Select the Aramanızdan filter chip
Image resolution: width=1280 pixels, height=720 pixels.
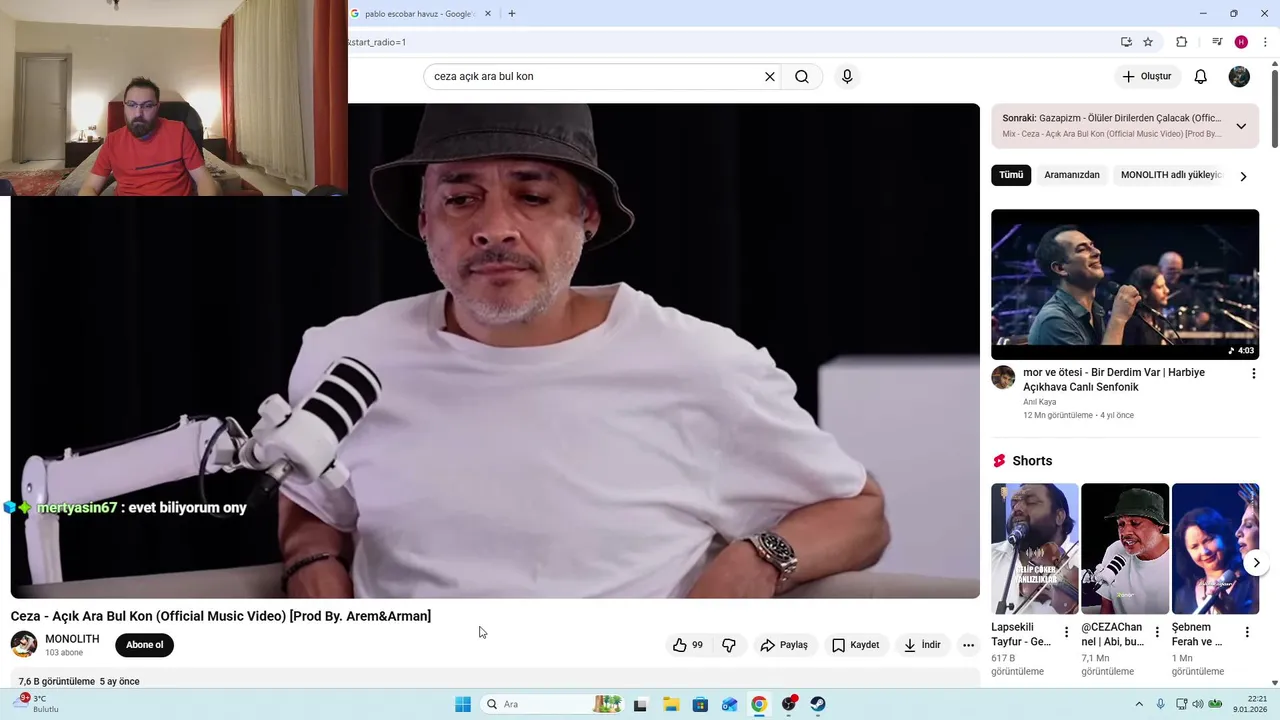[1072, 175]
